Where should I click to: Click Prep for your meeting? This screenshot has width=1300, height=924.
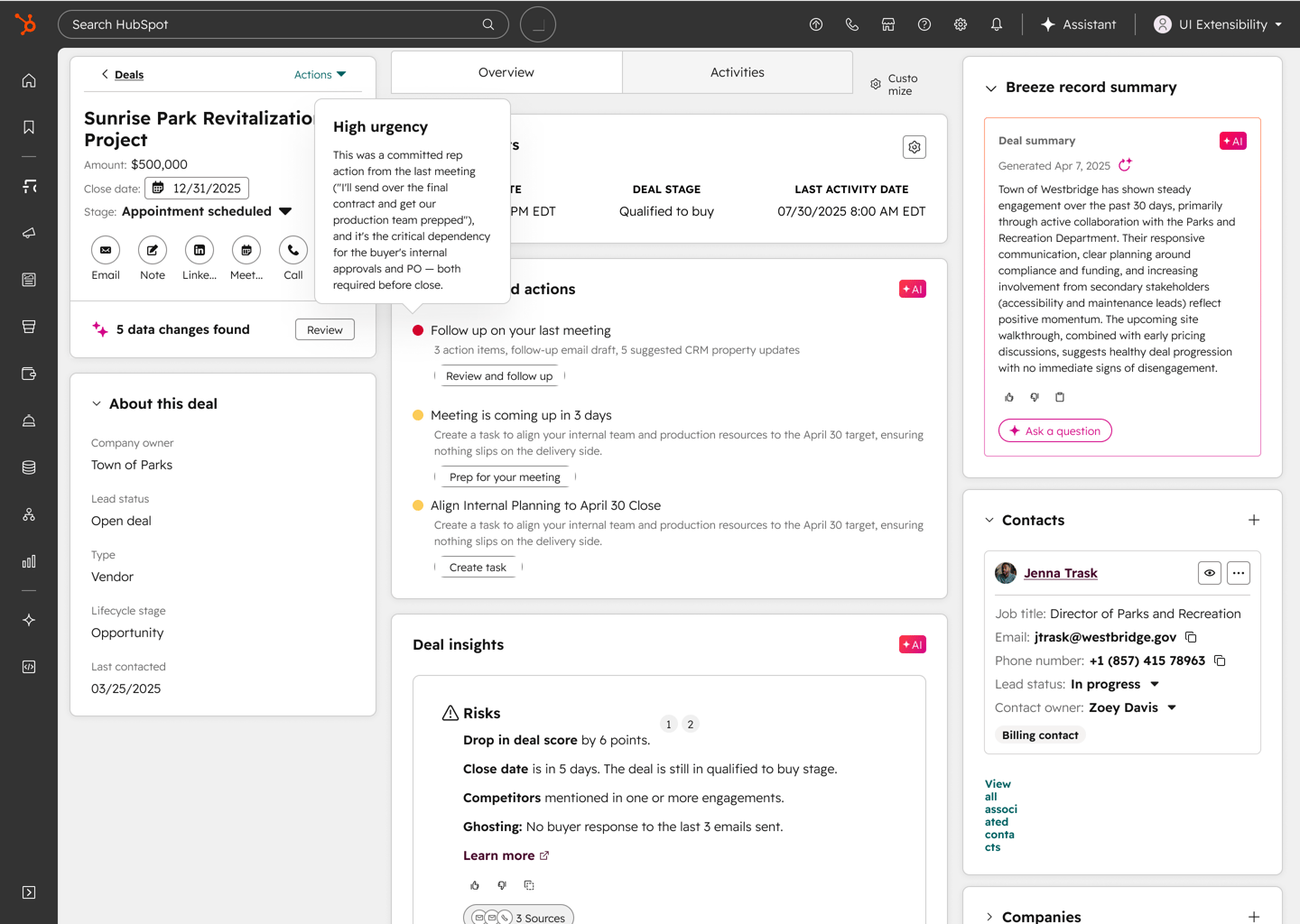pos(505,477)
